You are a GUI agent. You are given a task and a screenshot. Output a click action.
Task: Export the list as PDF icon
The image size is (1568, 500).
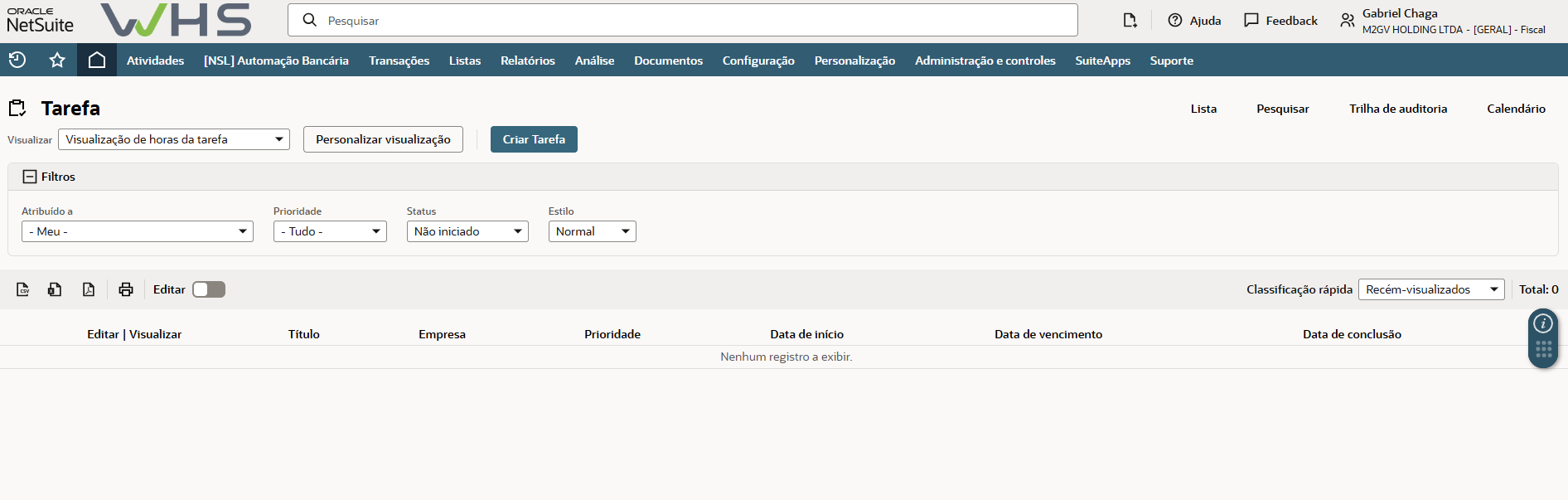point(89,289)
